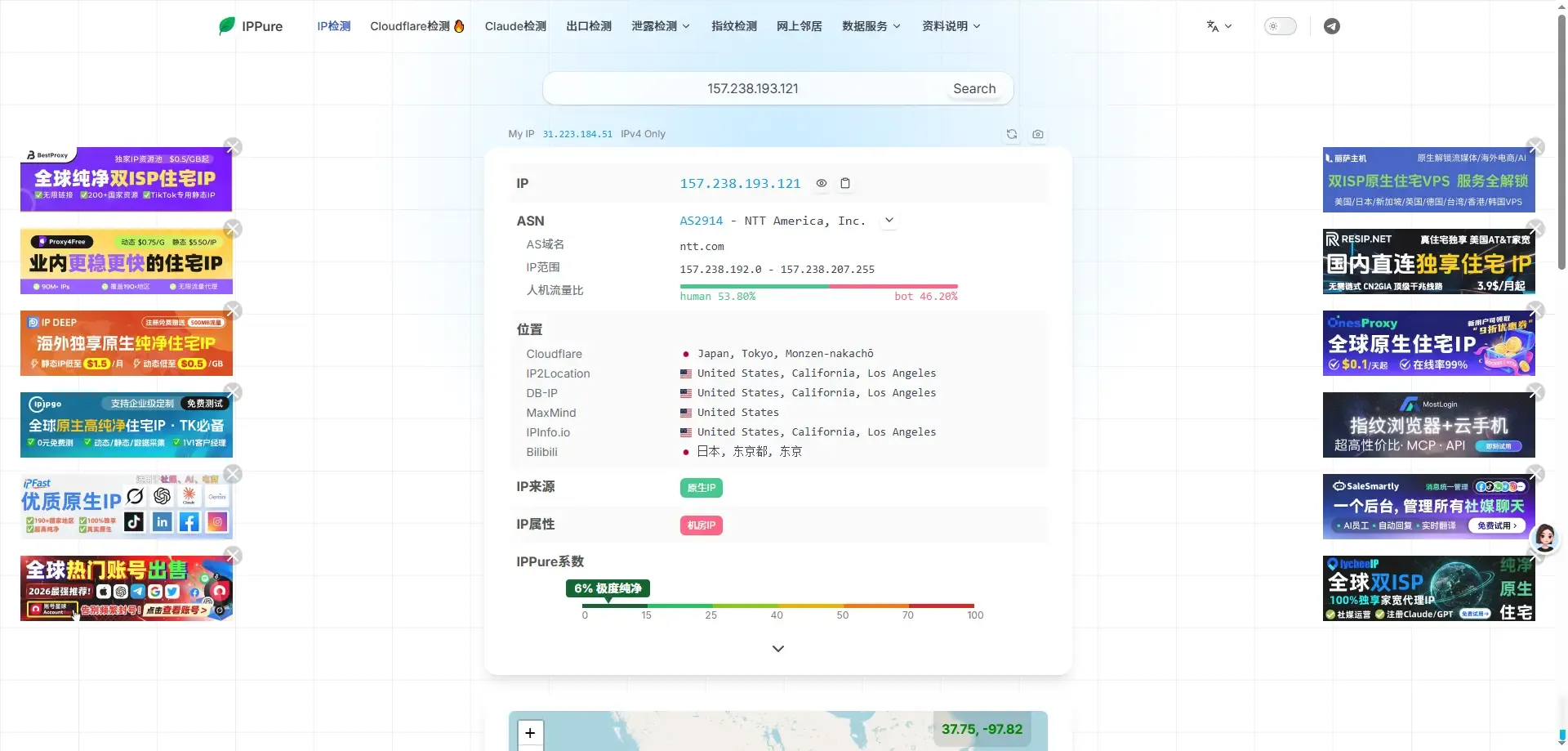Capture screenshot with camera icon

point(1038,134)
